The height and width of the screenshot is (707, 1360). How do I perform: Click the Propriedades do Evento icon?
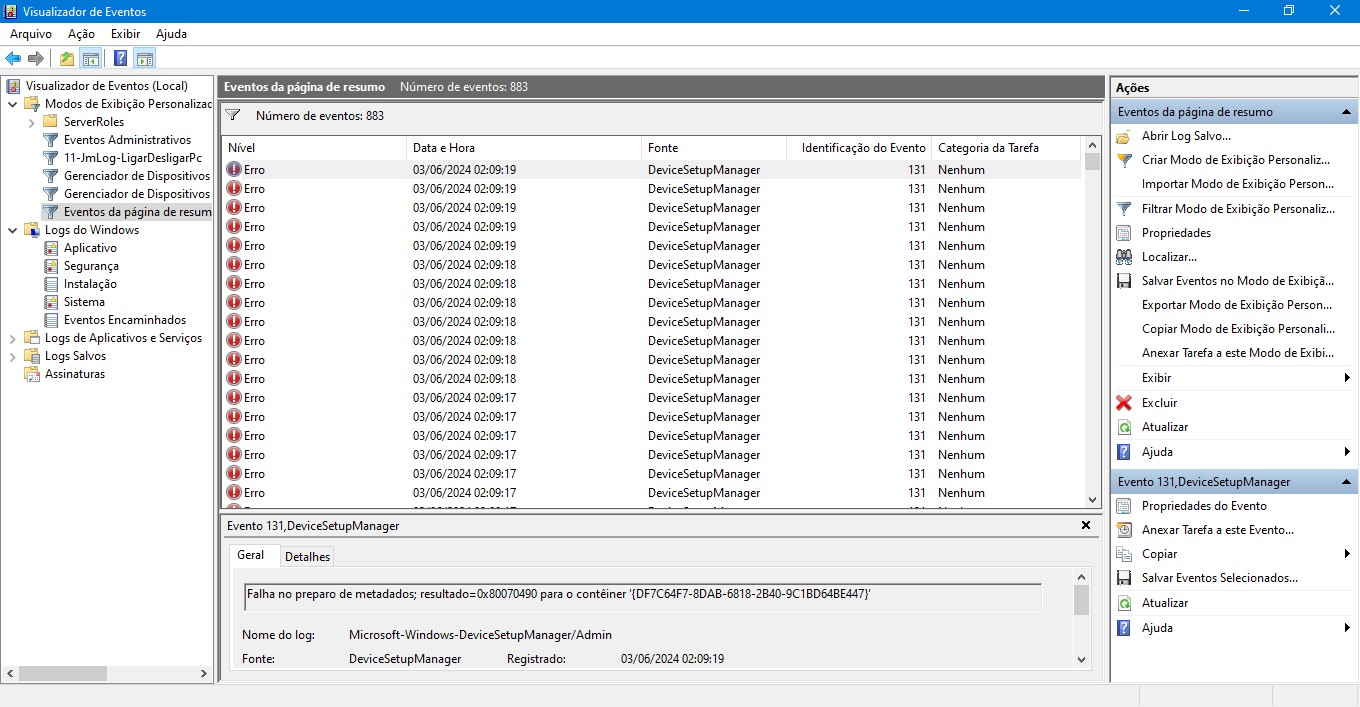(1124, 506)
